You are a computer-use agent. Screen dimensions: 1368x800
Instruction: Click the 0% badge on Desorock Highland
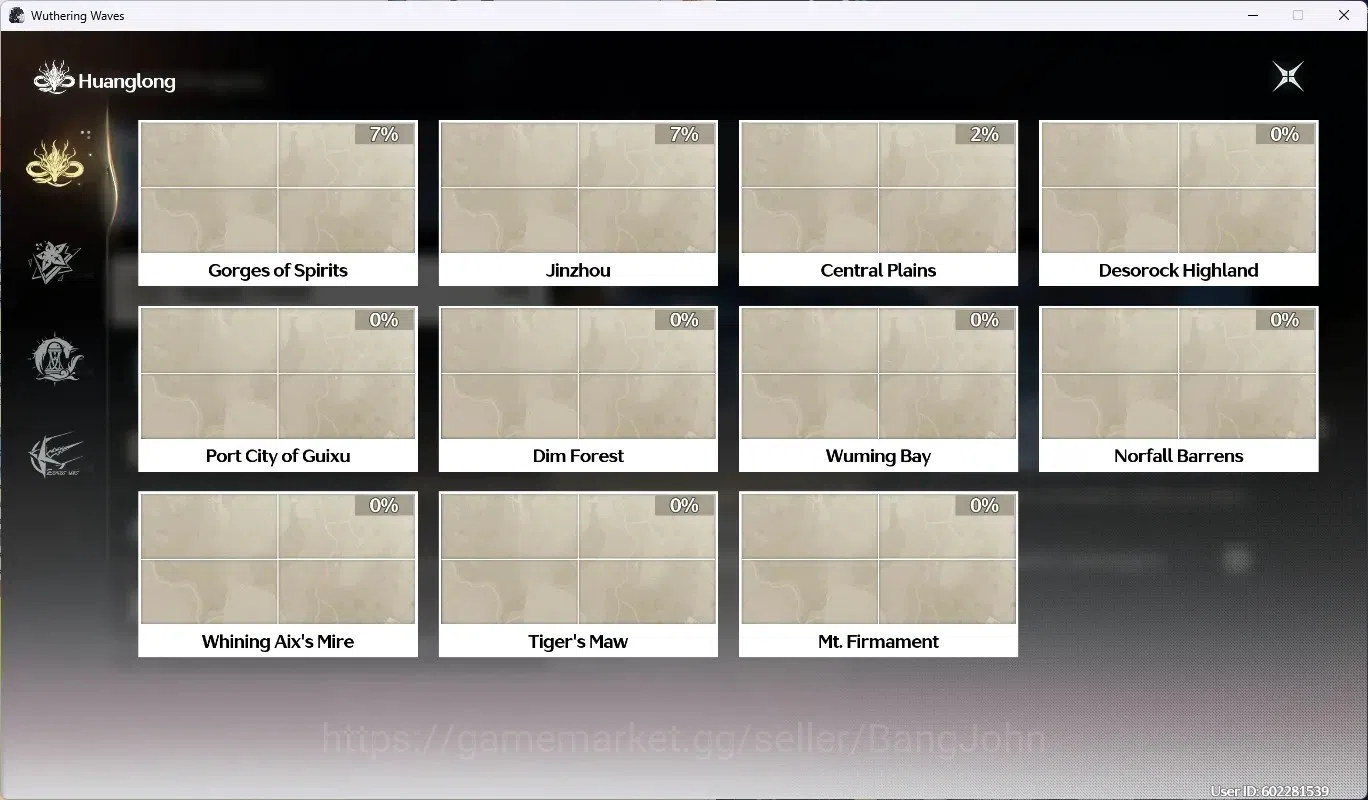pos(1285,134)
